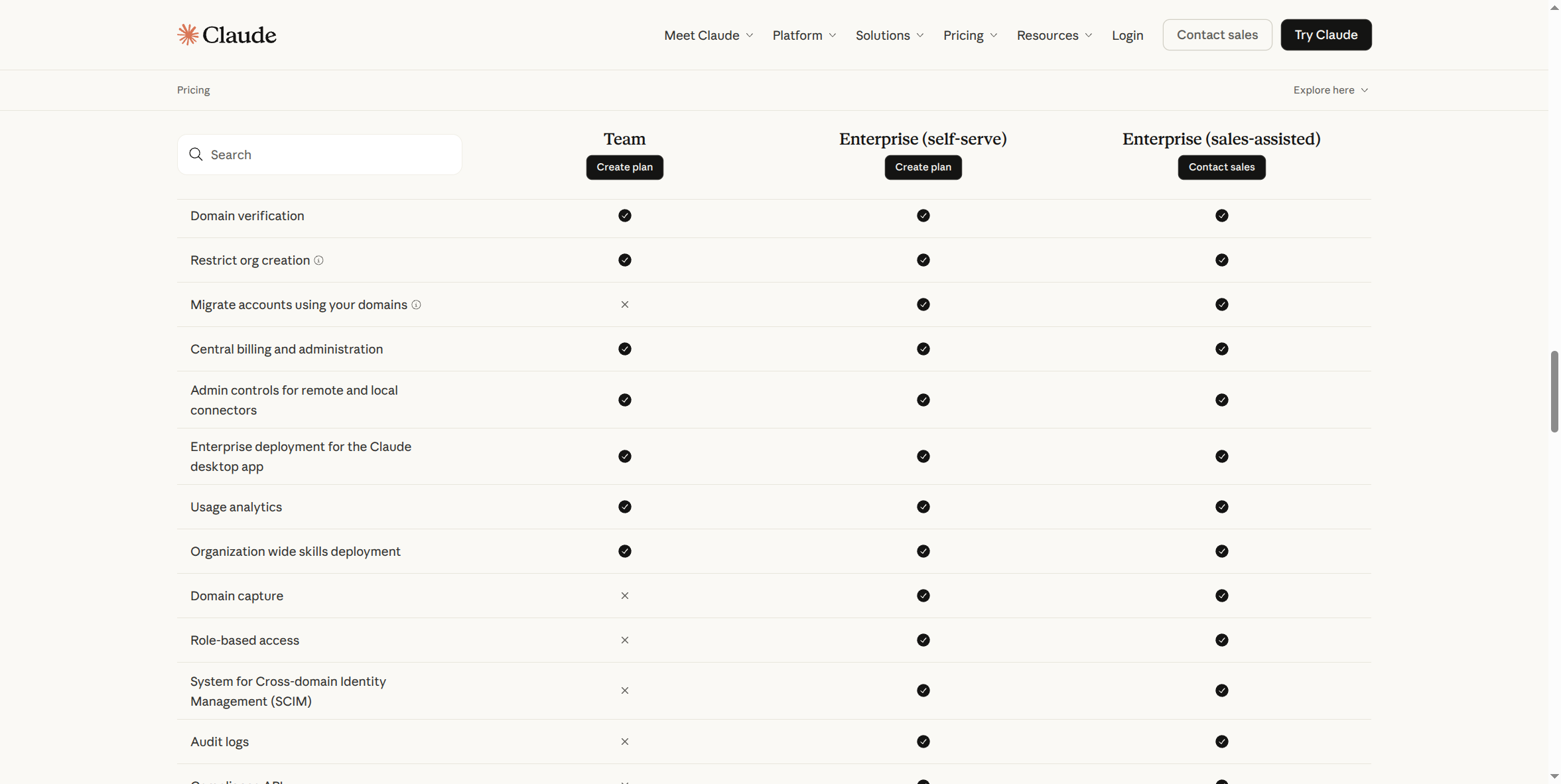Click Team X mark for Role-based access
Image resolution: width=1561 pixels, height=784 pixels.
click(x=625, y=640)
